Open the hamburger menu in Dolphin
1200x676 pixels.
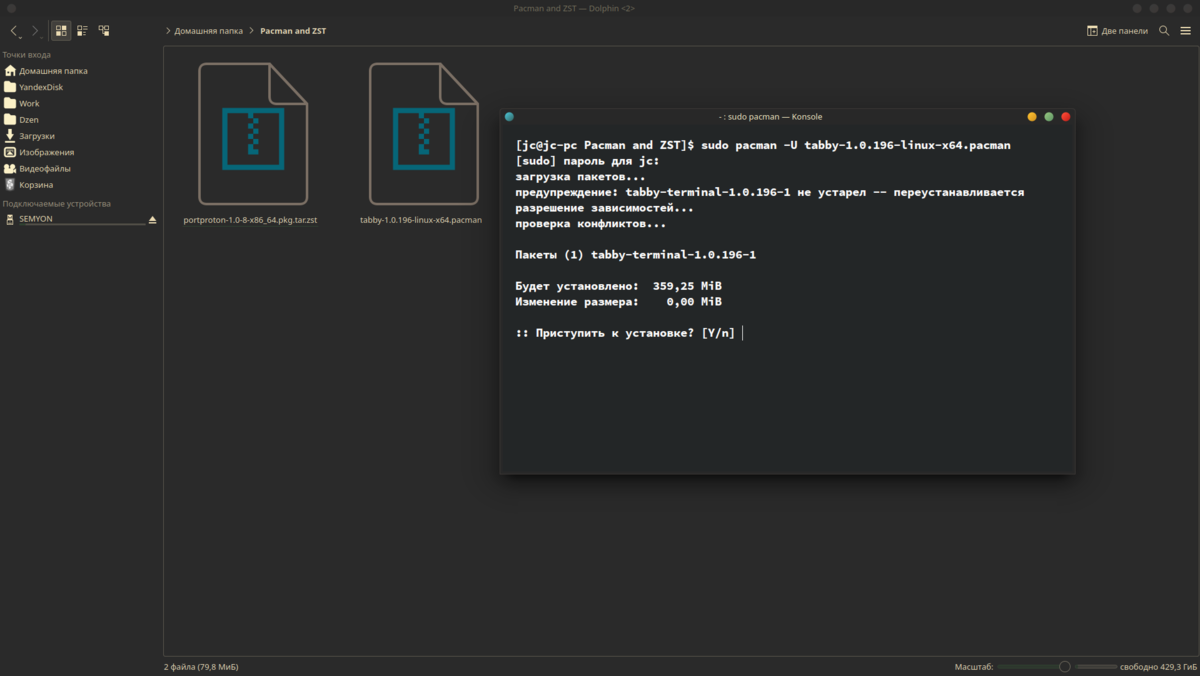click(1185, 31)
